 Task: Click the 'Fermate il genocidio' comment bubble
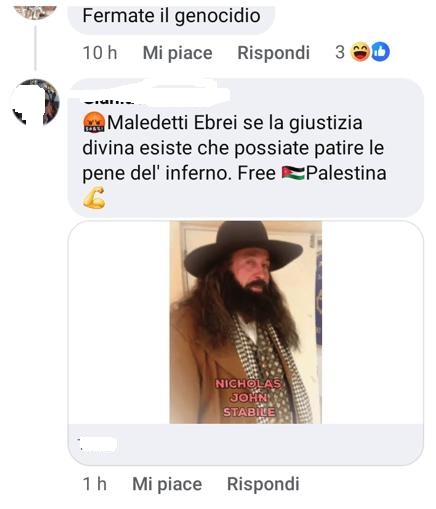pos(171,17)
